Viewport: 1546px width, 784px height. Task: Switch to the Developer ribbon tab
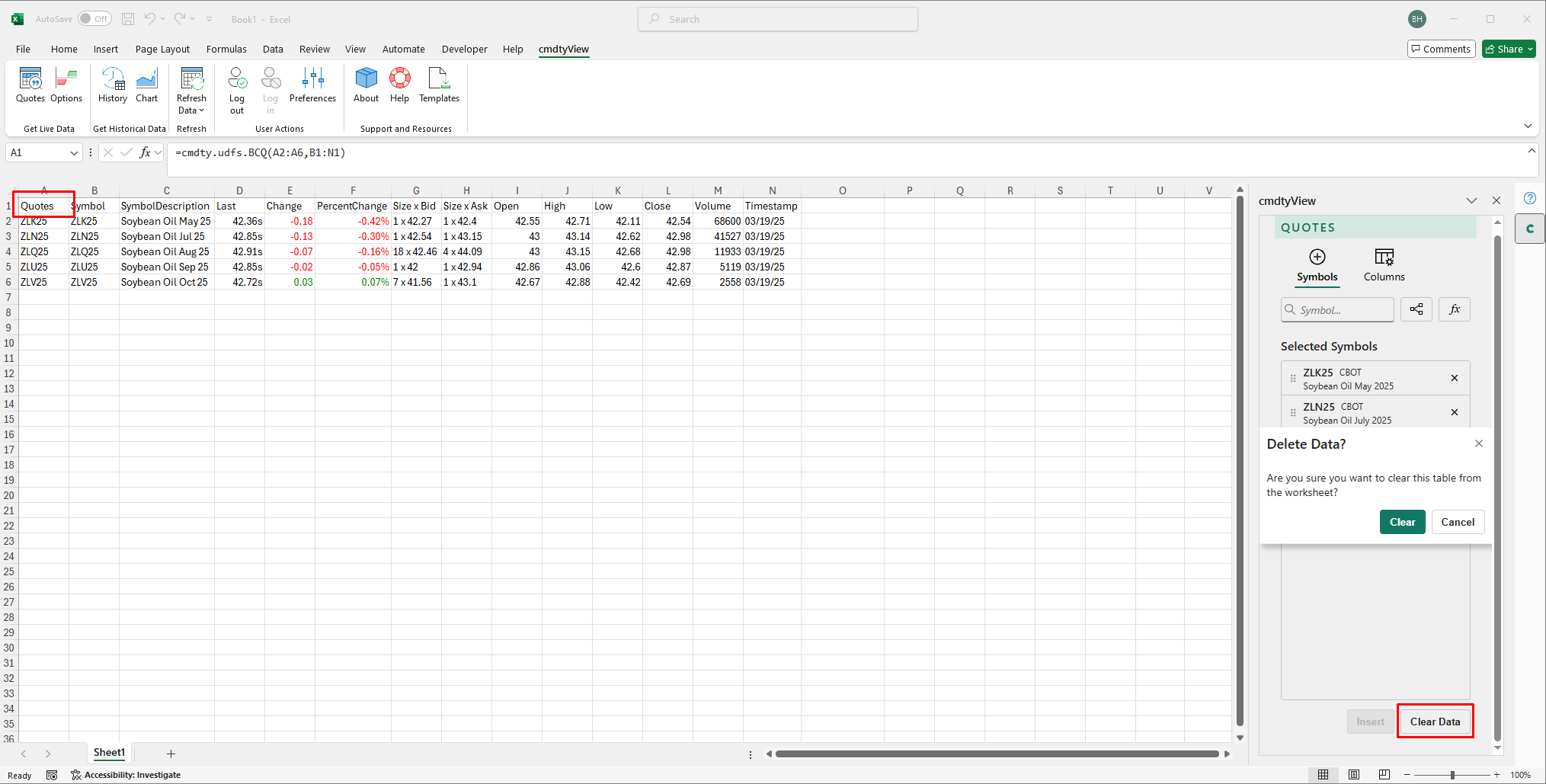[464, 49]
